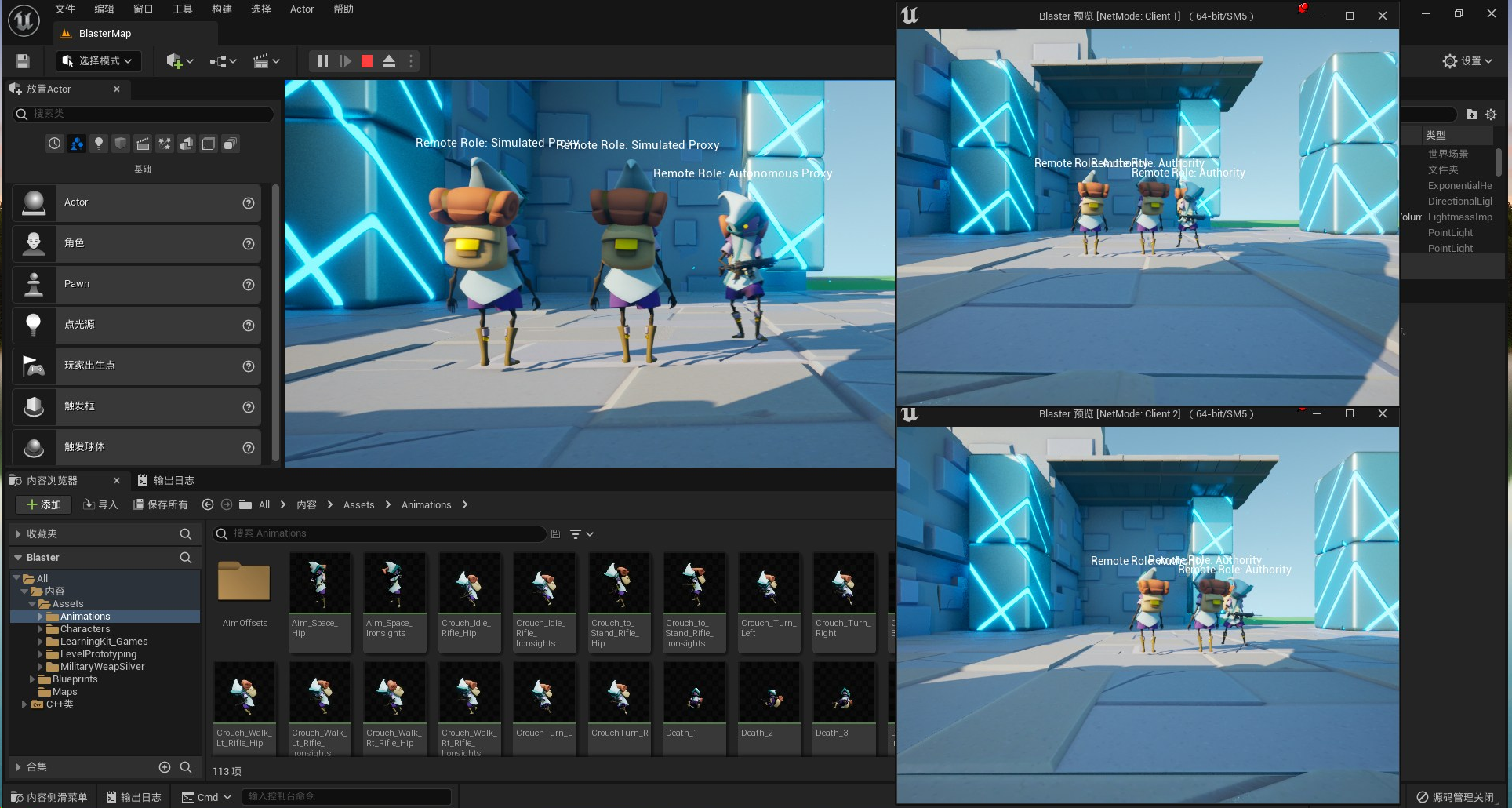
Task: Open the add-content cube plus dropdown
Action: click(x=180, y=61)
